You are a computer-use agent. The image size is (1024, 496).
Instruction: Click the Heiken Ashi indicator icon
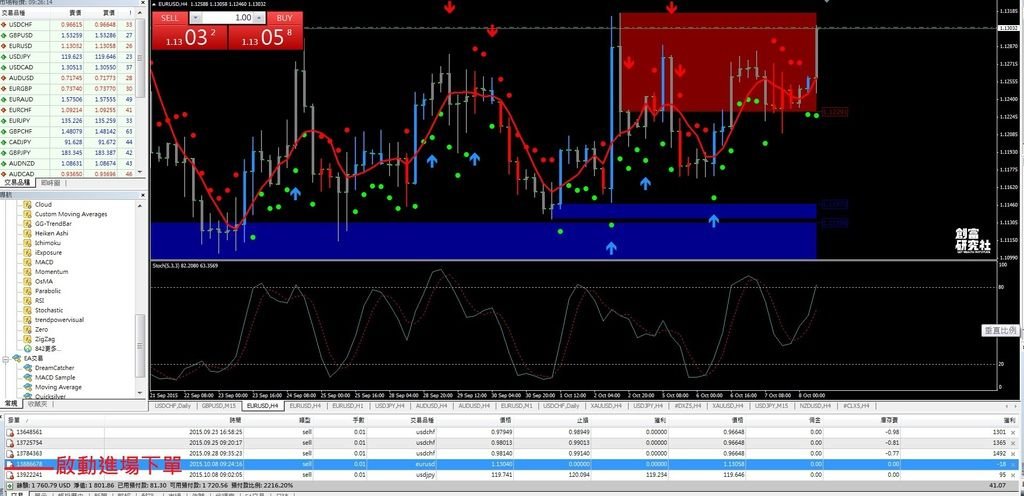click(x=27, y=233)
